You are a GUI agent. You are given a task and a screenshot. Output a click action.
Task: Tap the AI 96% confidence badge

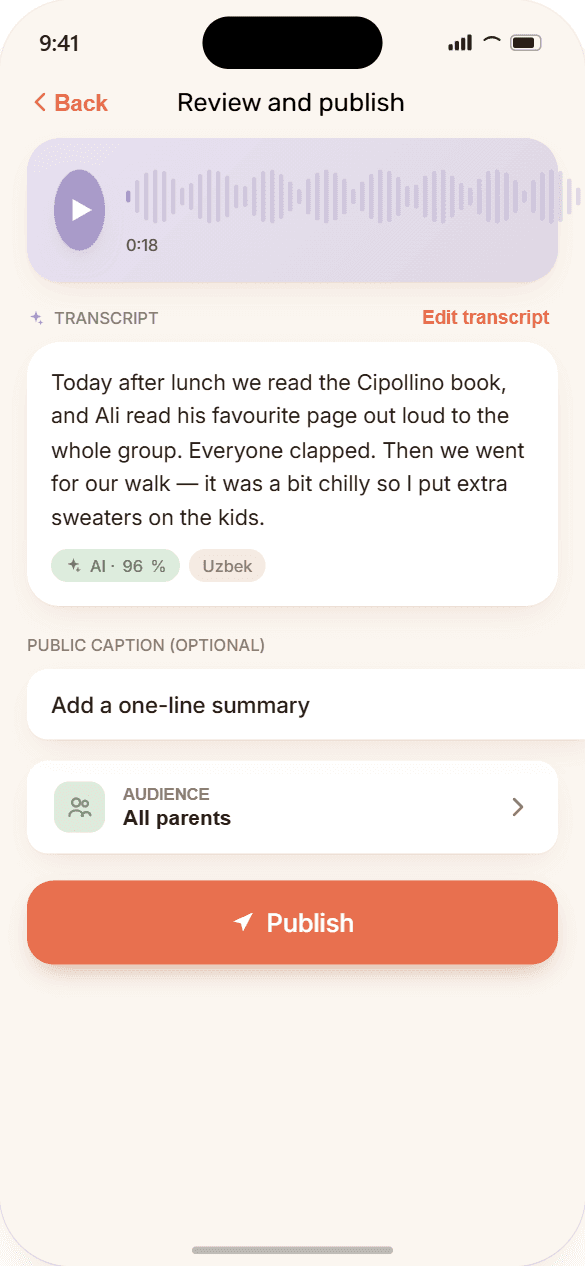pyautogui.click(x=115, y=566)
